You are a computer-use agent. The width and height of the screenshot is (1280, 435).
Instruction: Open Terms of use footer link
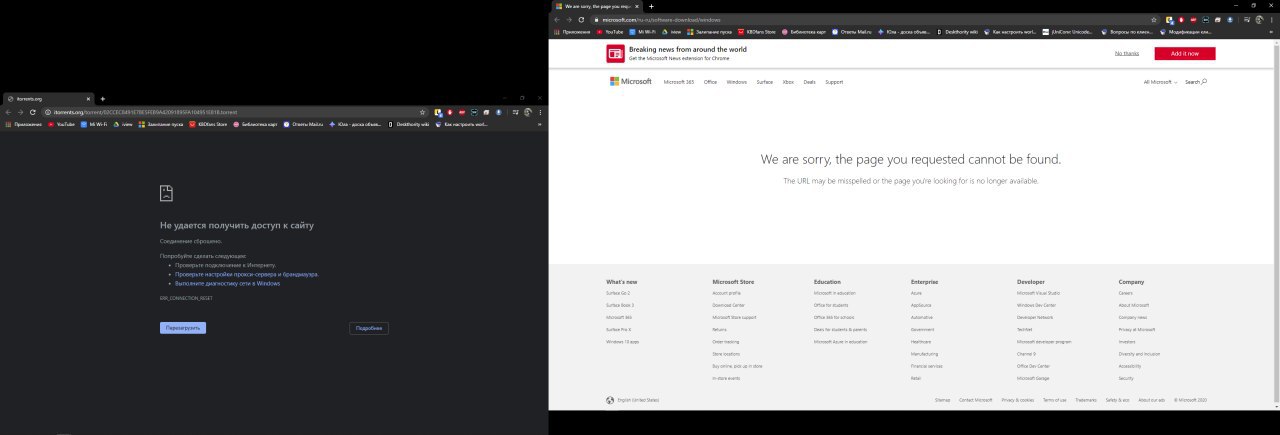[x=1055, y=400]
